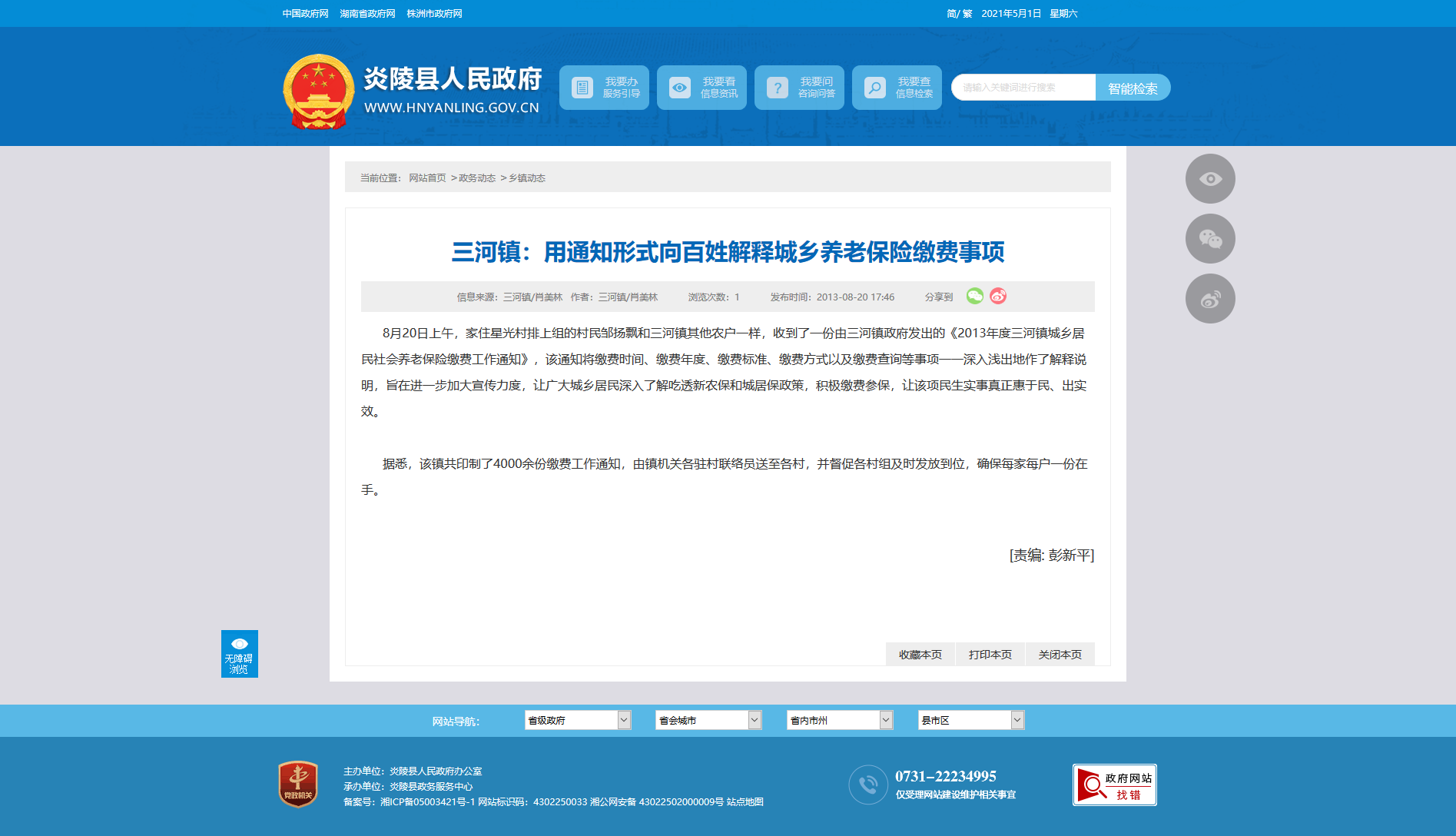1456x836 pixels.
Task: Open the gray eye icon in right sidebar
Action: (x=1210, y=178)
